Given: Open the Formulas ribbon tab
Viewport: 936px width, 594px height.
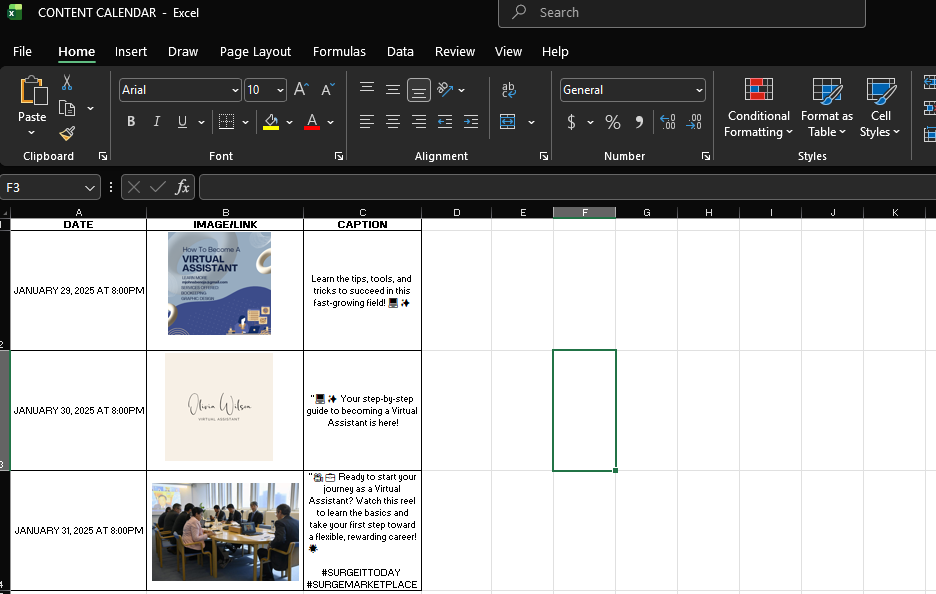Looking at the screenshot, I should tap(339, 52).
